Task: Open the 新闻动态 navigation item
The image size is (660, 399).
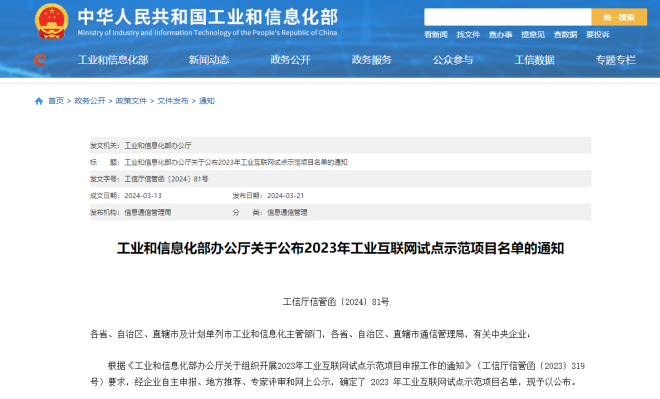Action: click(209, 60)
